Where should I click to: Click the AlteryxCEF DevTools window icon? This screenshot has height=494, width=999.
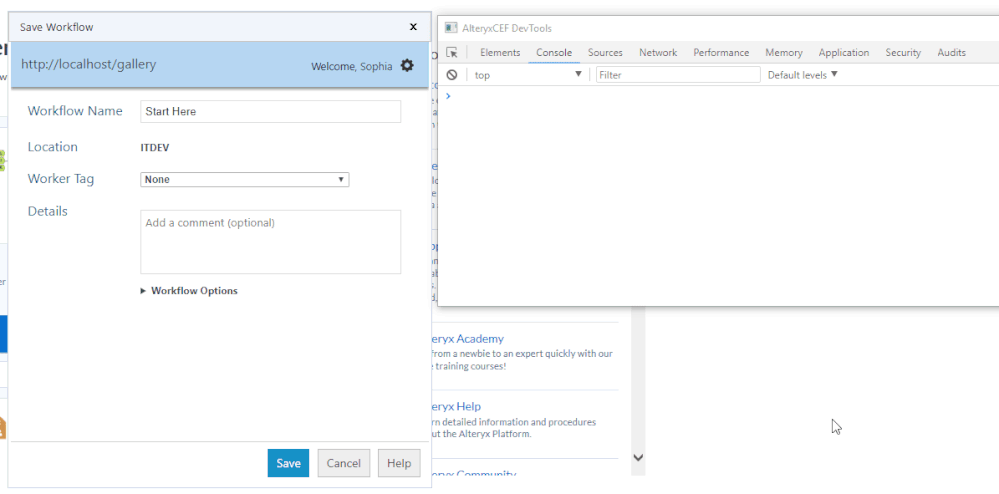451,28
